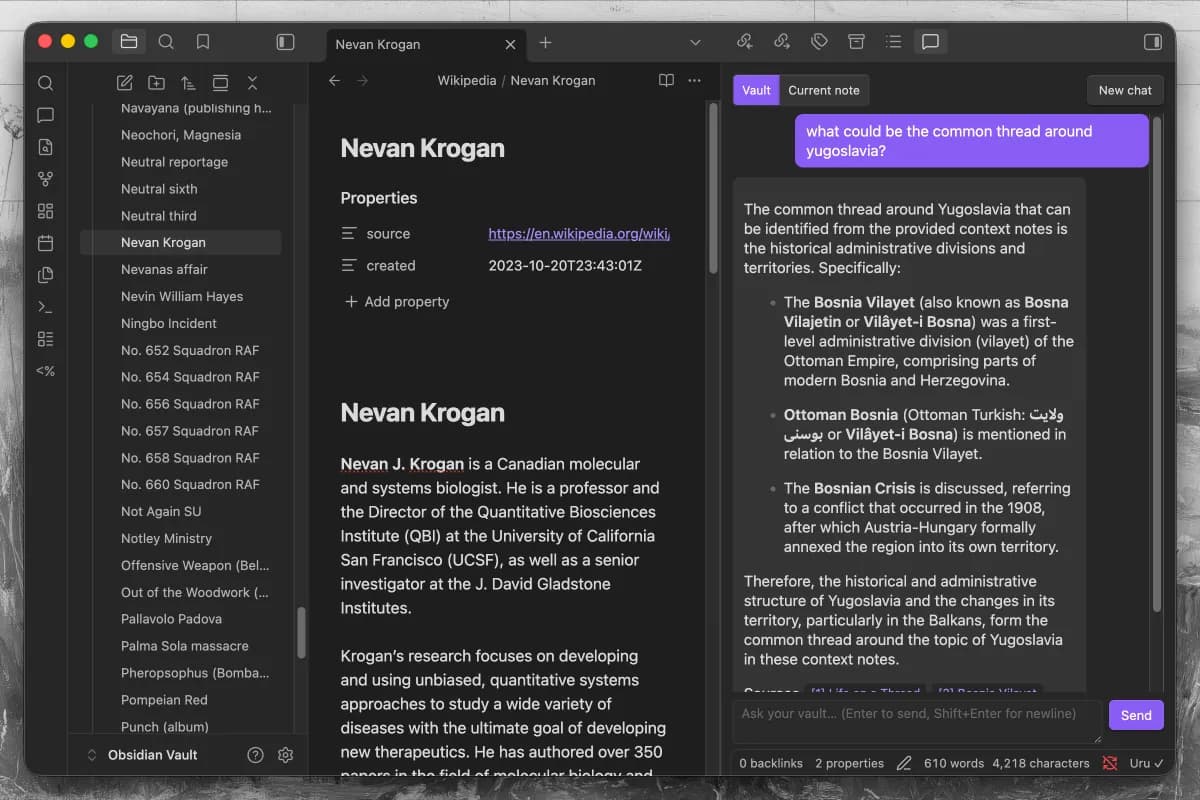Open the backlinks pane icon in right sidebar
Image resolution: width=1200 pixels, height=800 pixels.
744,42
